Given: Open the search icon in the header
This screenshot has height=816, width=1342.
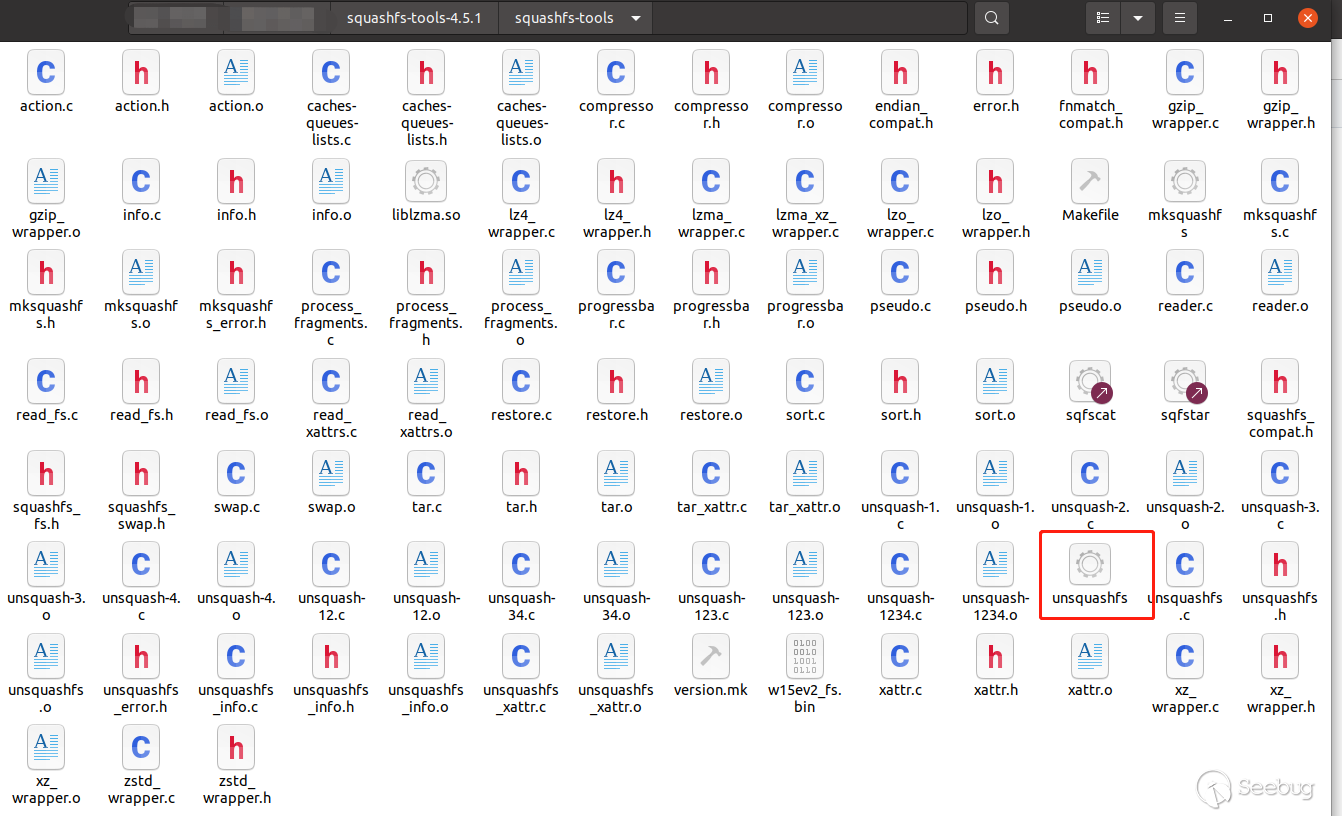Looking at the screenshot, I should pos(991,18).
